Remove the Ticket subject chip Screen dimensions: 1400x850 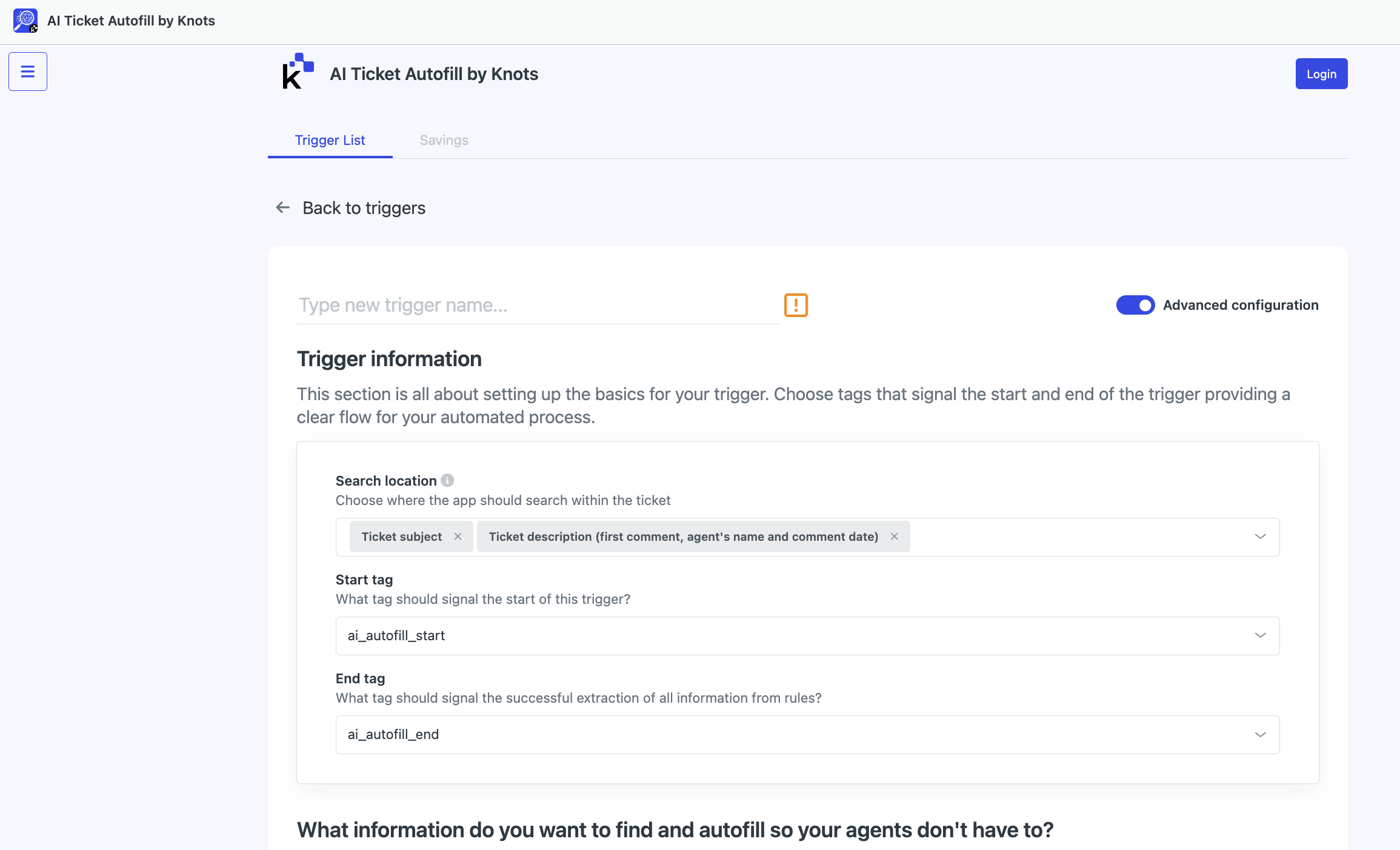click(458, 537)
